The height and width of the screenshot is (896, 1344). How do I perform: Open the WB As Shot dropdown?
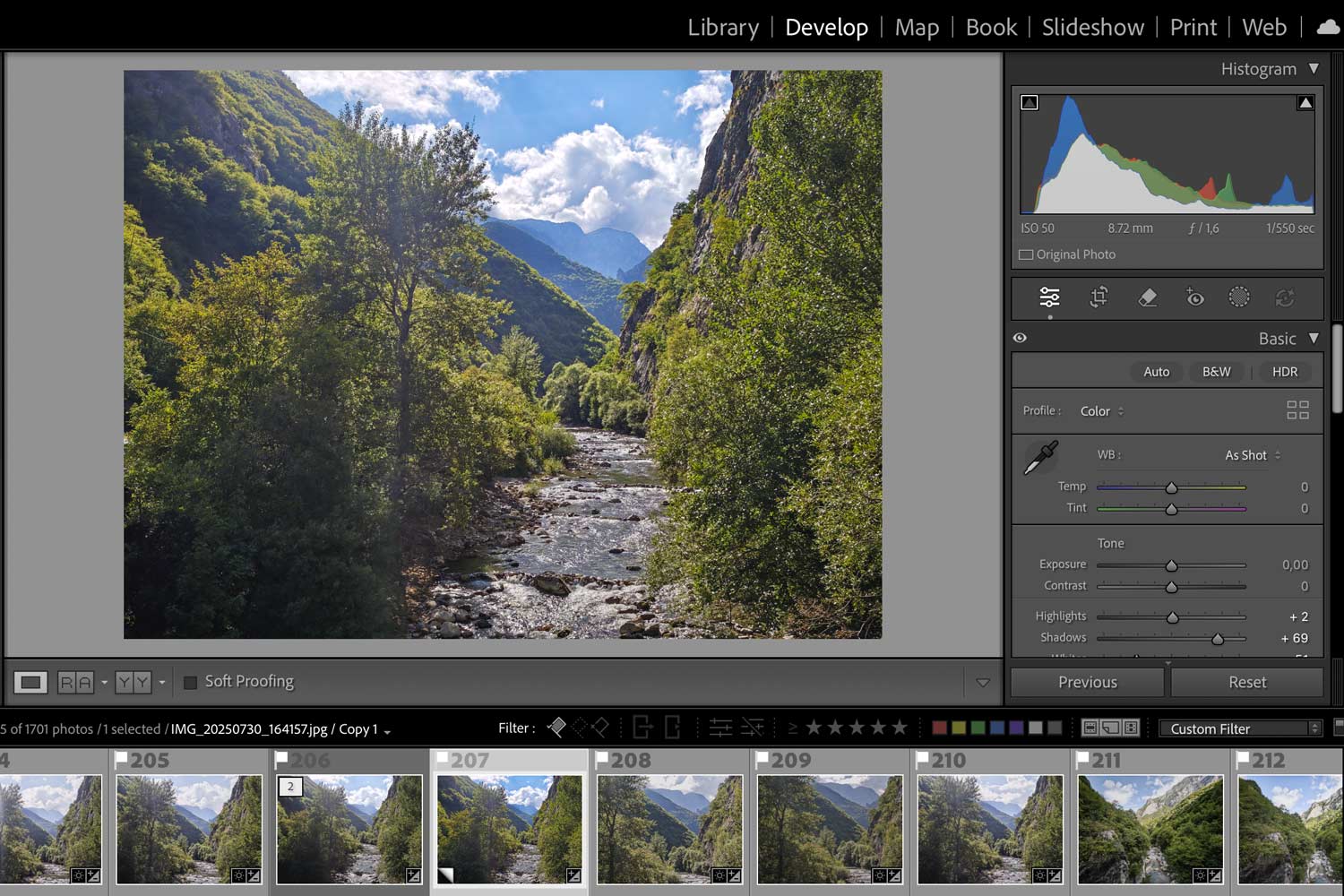click(1252, 455)
